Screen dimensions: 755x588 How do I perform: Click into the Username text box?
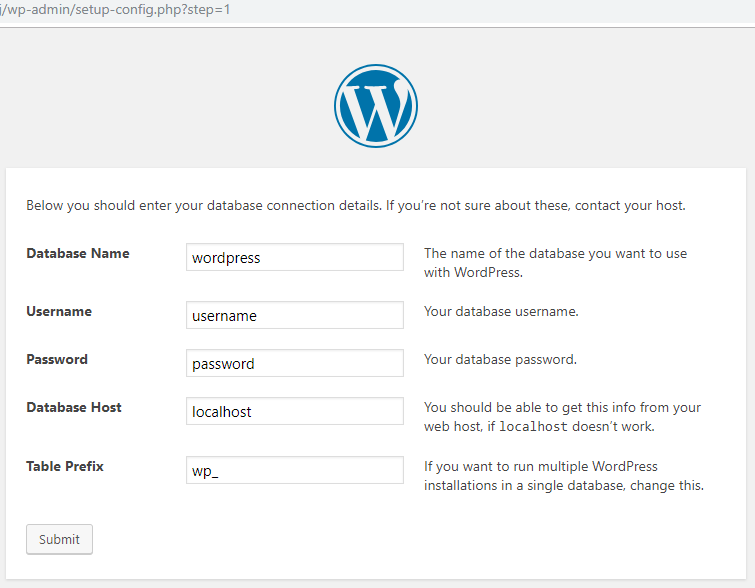[x=295, y=315]
